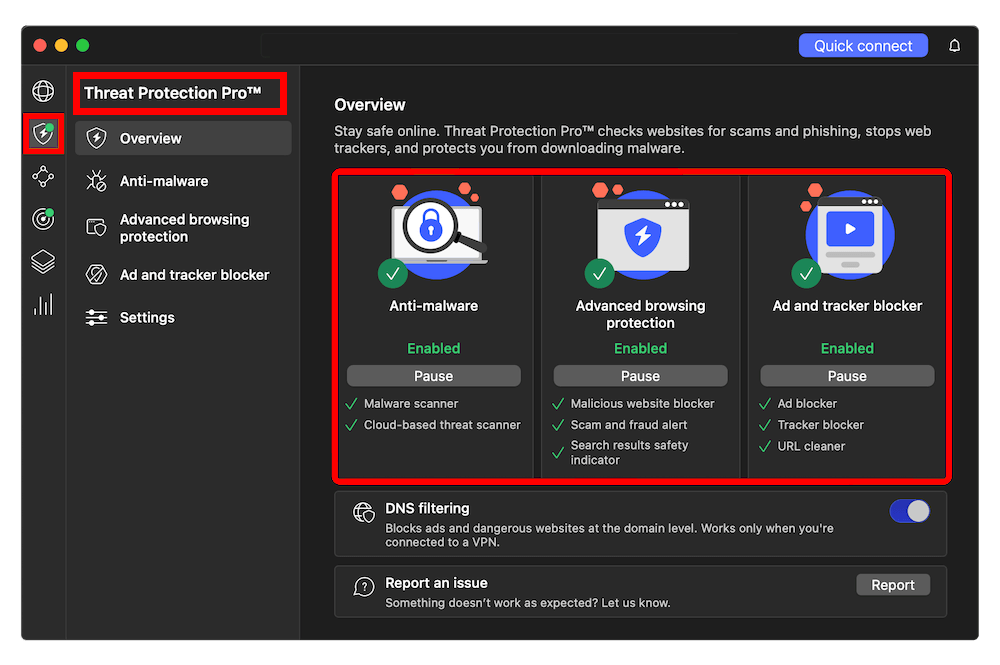Click the Report an issue question icon
The image size is (1000, 665).
pos(364,587)
